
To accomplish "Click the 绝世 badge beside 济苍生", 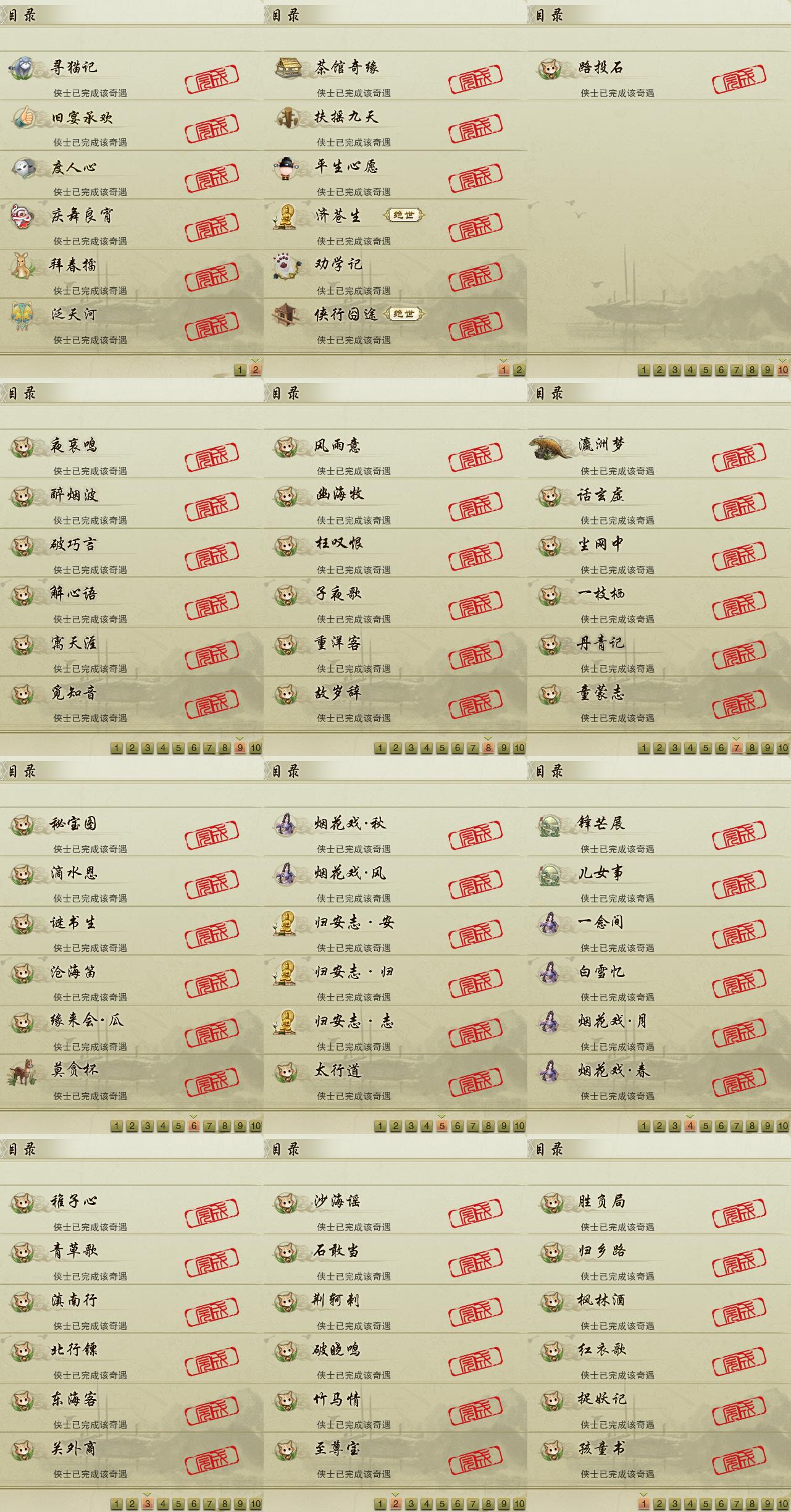I will (x=404, y=215).
